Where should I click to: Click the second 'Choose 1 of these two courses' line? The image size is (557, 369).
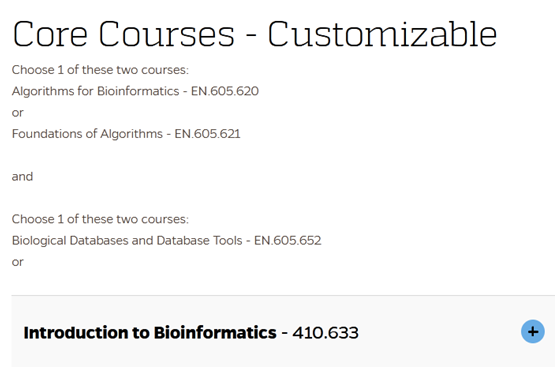100,219
